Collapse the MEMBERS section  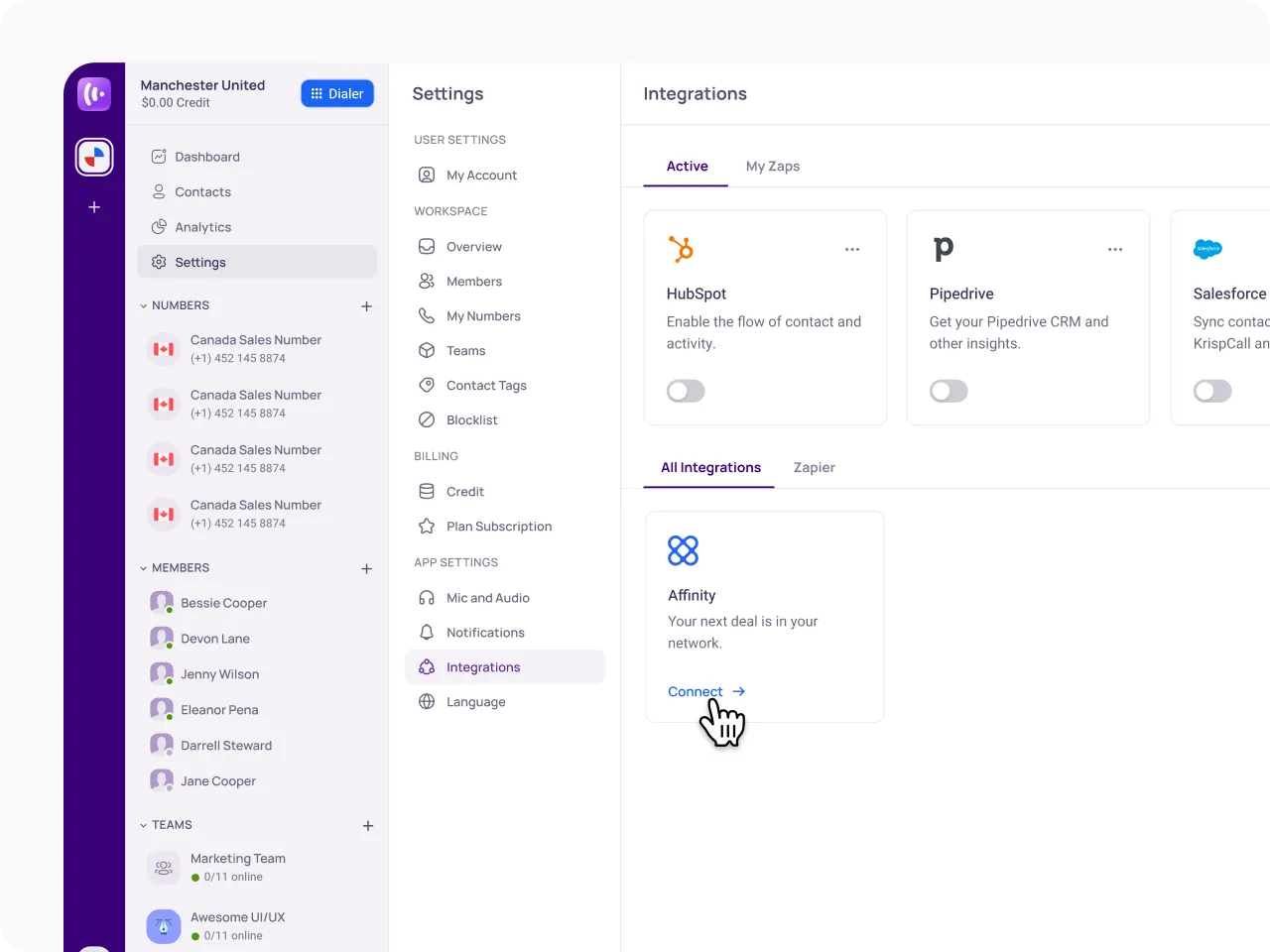[144, 569]
